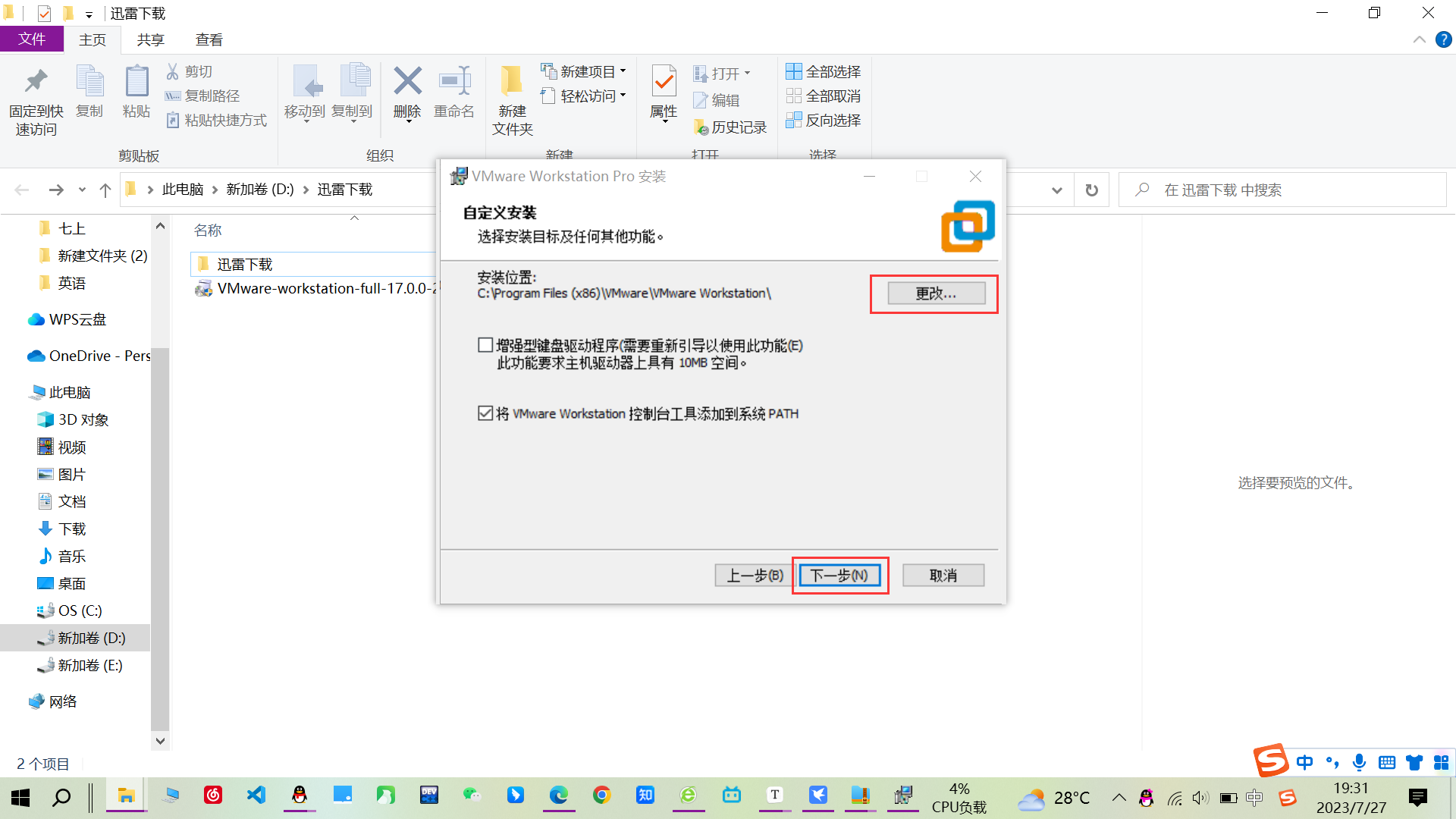Click 上一步(B) in the VMware installer
The width and height of the screenshot is (1456, 819).
pyautogui.click(x=755, y=576)
